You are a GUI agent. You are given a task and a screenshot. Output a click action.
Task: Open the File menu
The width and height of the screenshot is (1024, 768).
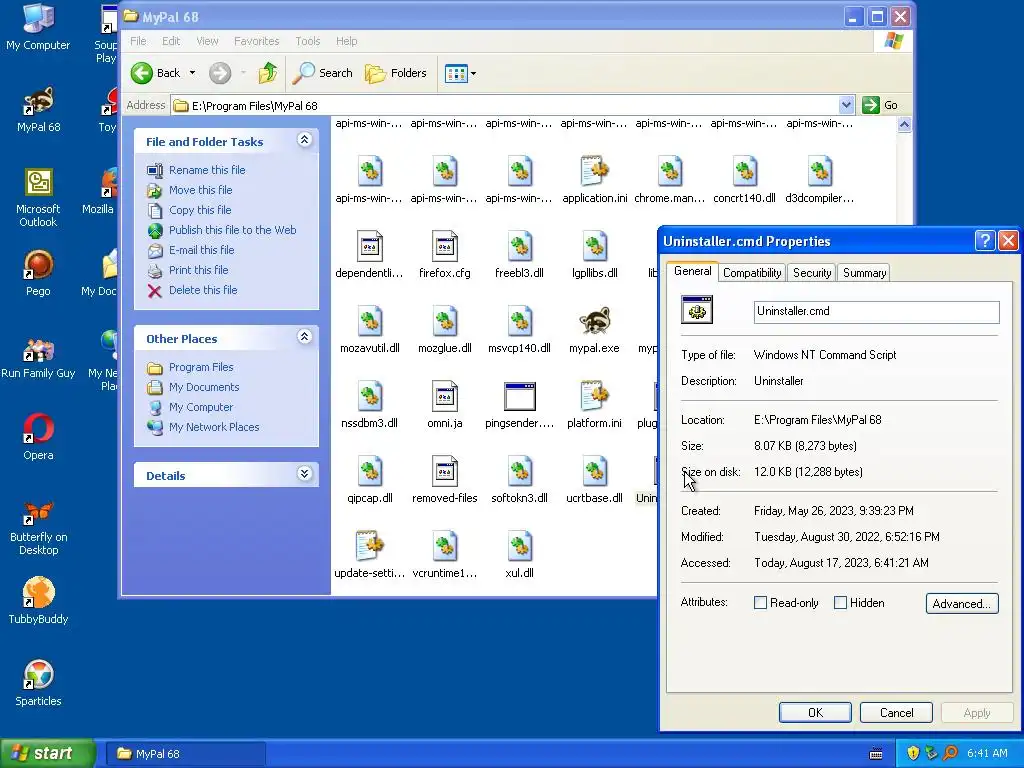[x=138, y=41]
